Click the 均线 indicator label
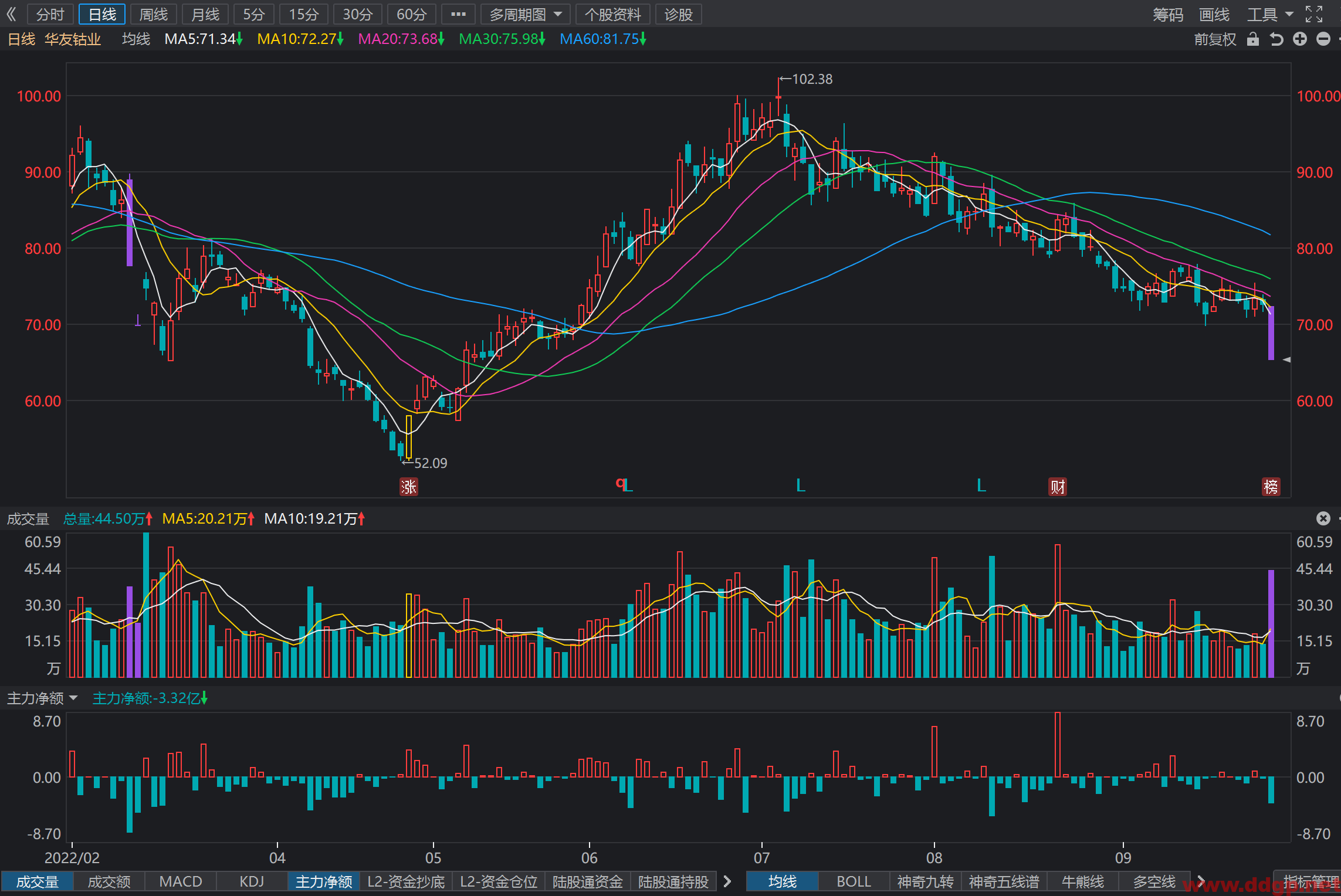The image size is (1341, 896). coord(136,39)
